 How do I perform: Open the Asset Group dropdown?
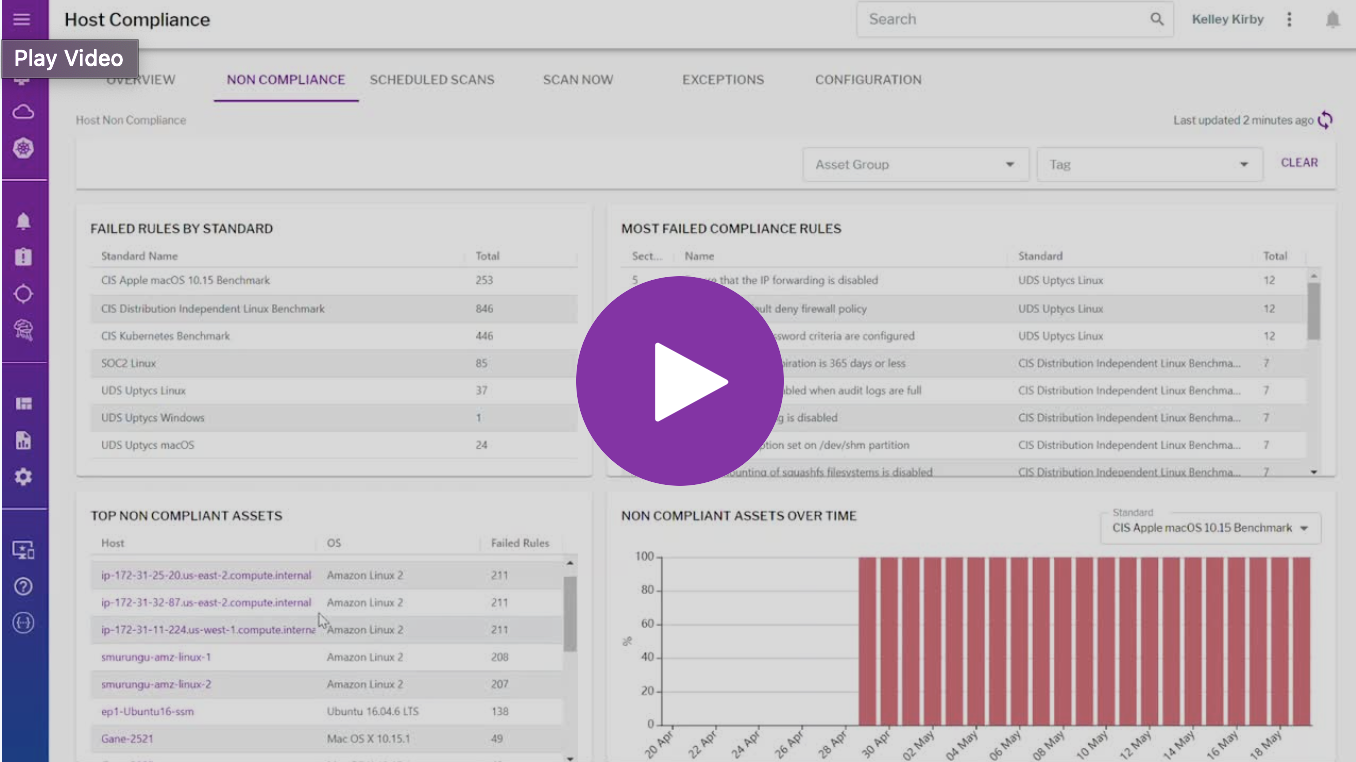(916, 165)
